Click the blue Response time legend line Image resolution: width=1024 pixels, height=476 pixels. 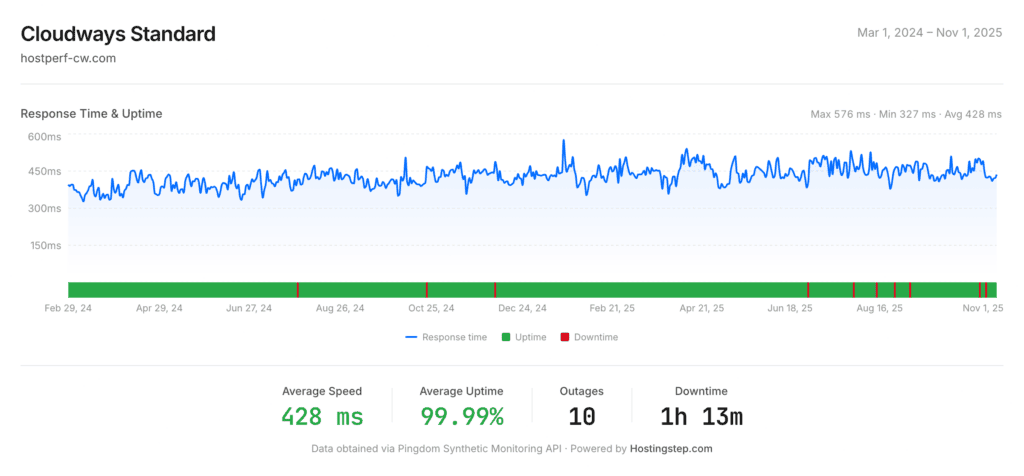pyautogui.click(x=411, y=338)
